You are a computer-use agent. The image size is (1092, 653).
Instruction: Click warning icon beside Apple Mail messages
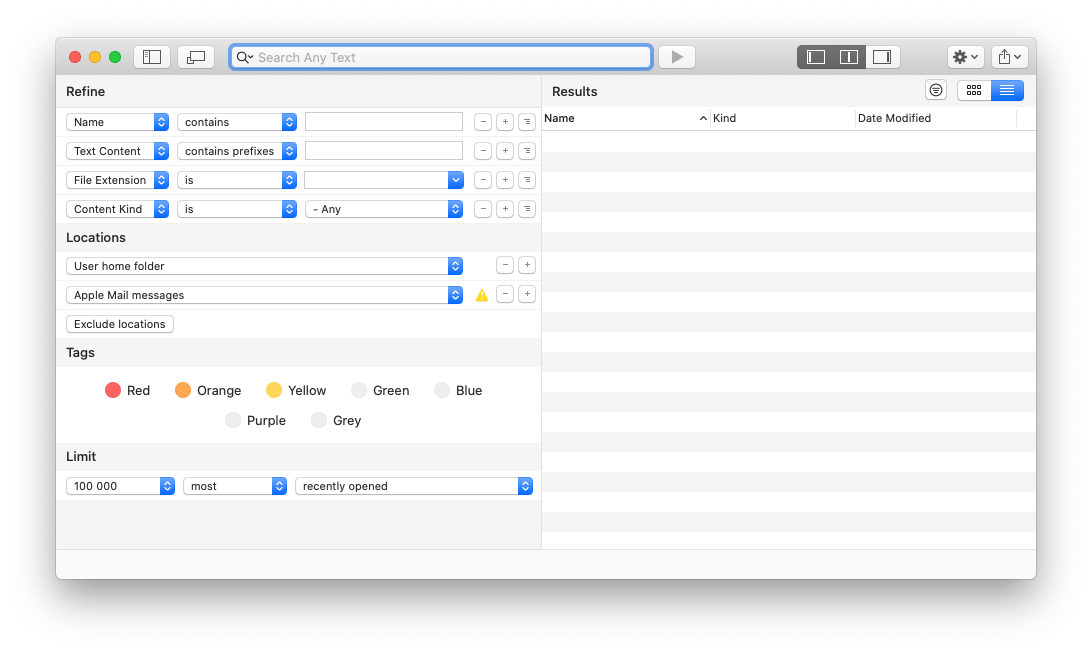(482, 295)
